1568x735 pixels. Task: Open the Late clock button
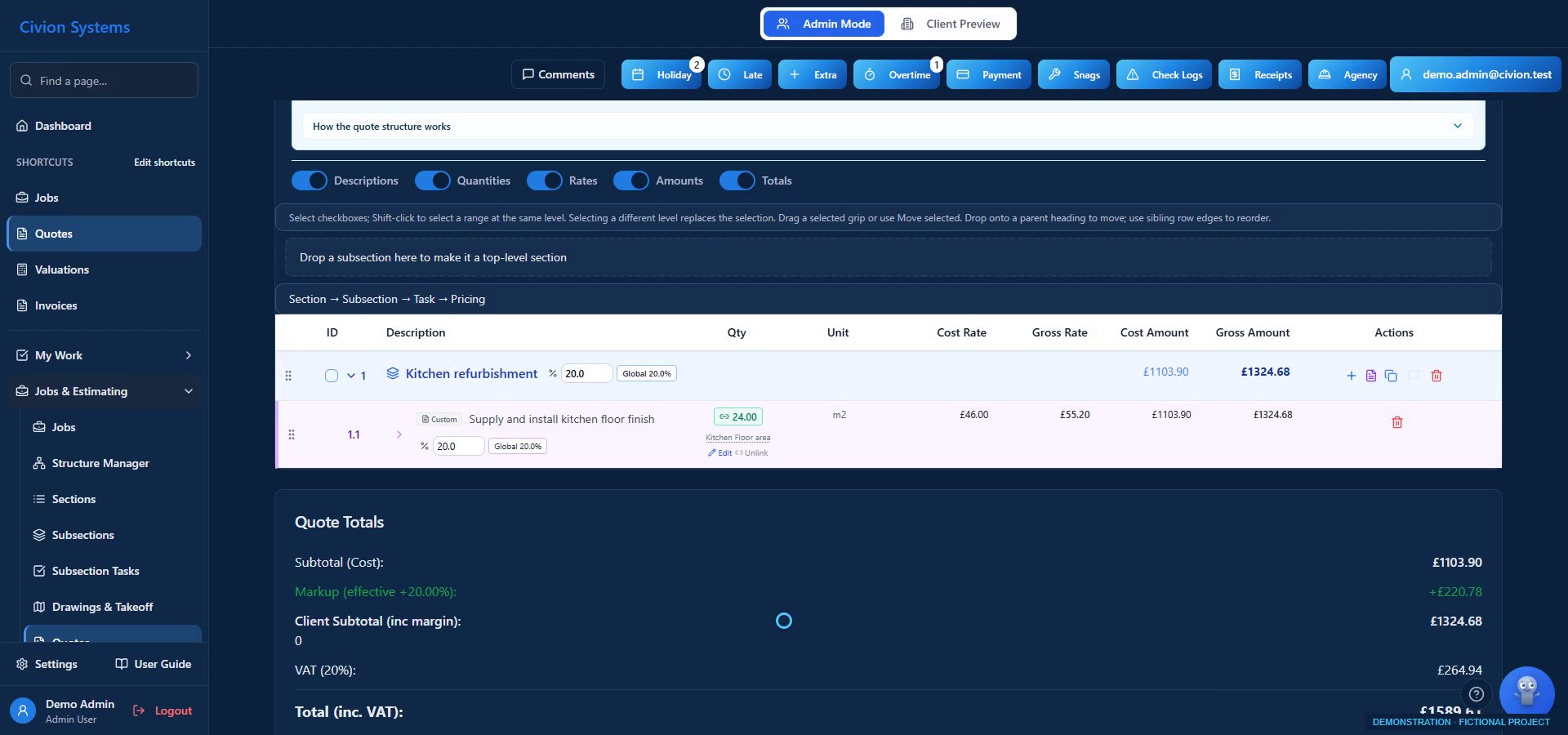740,74
